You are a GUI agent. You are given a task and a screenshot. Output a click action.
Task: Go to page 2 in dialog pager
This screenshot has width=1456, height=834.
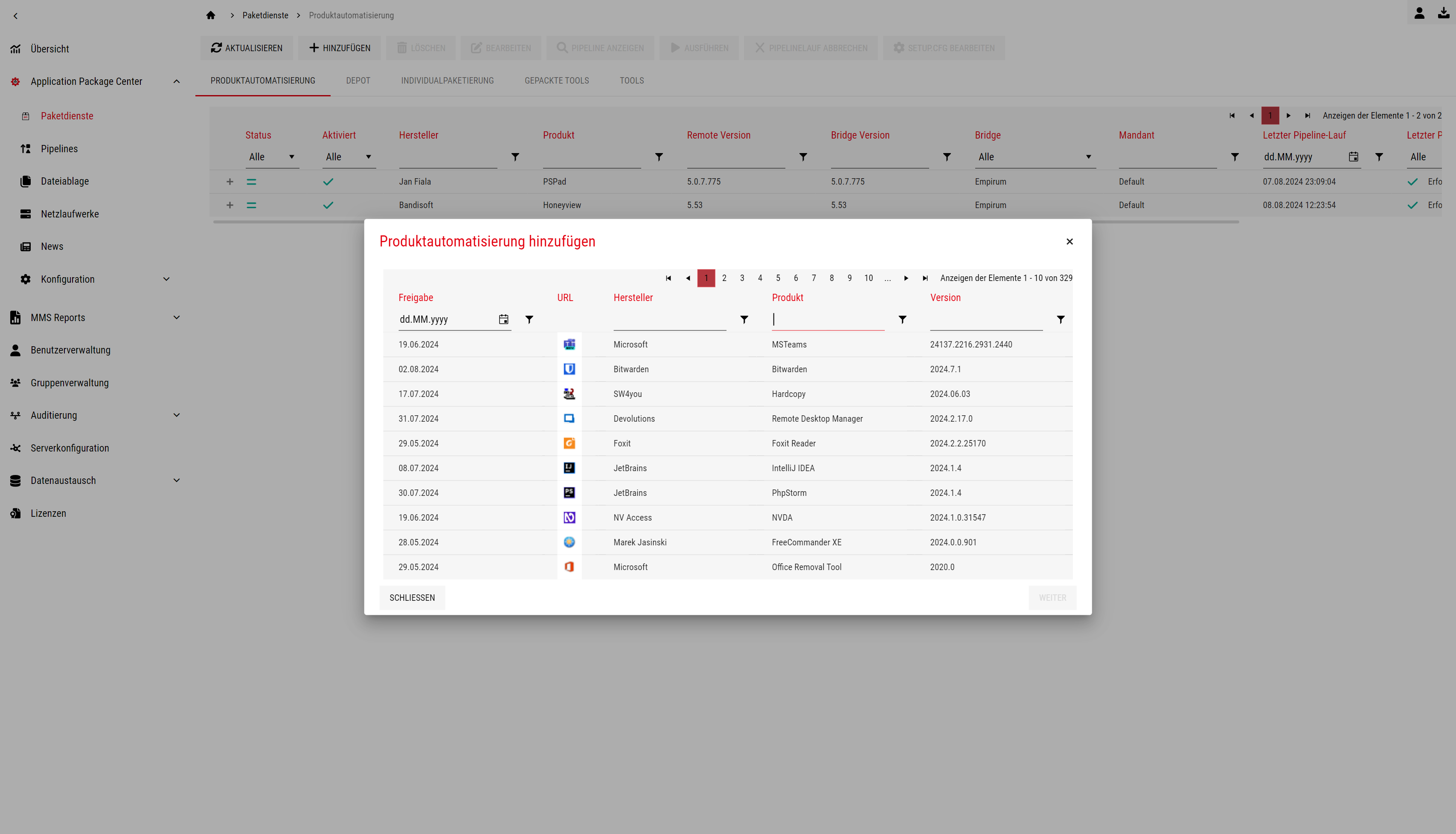(x=724, y=278)
